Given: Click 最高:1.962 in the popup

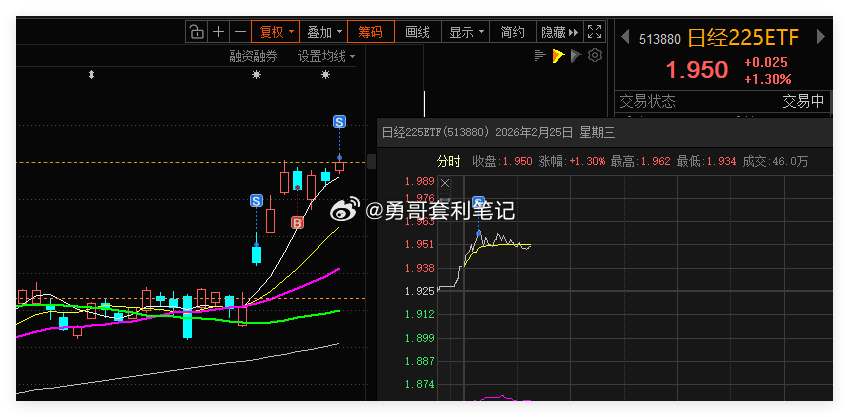Looking at the screenshot, I should [x=641, y=161].
